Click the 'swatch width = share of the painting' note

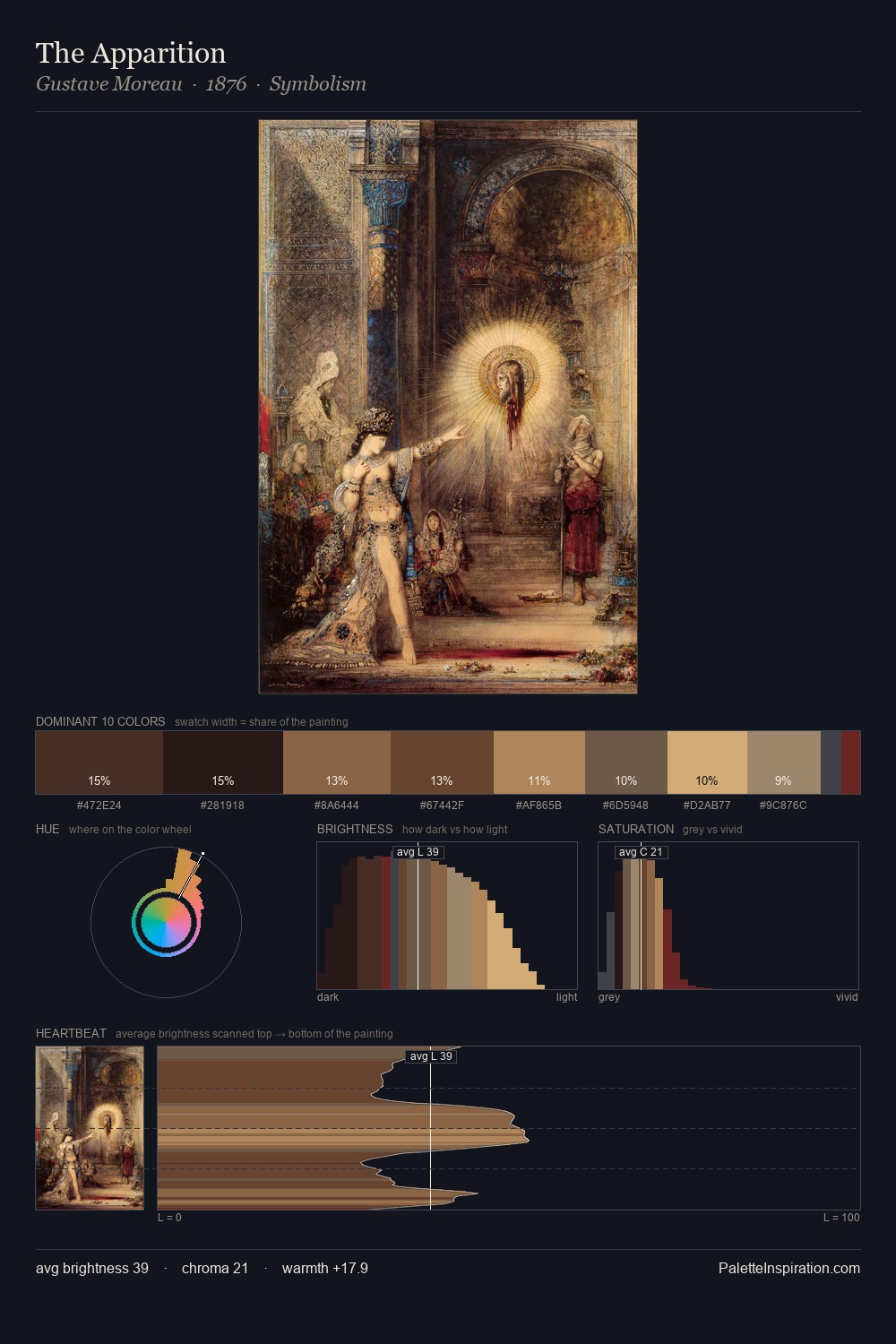(x=262, y=722)
